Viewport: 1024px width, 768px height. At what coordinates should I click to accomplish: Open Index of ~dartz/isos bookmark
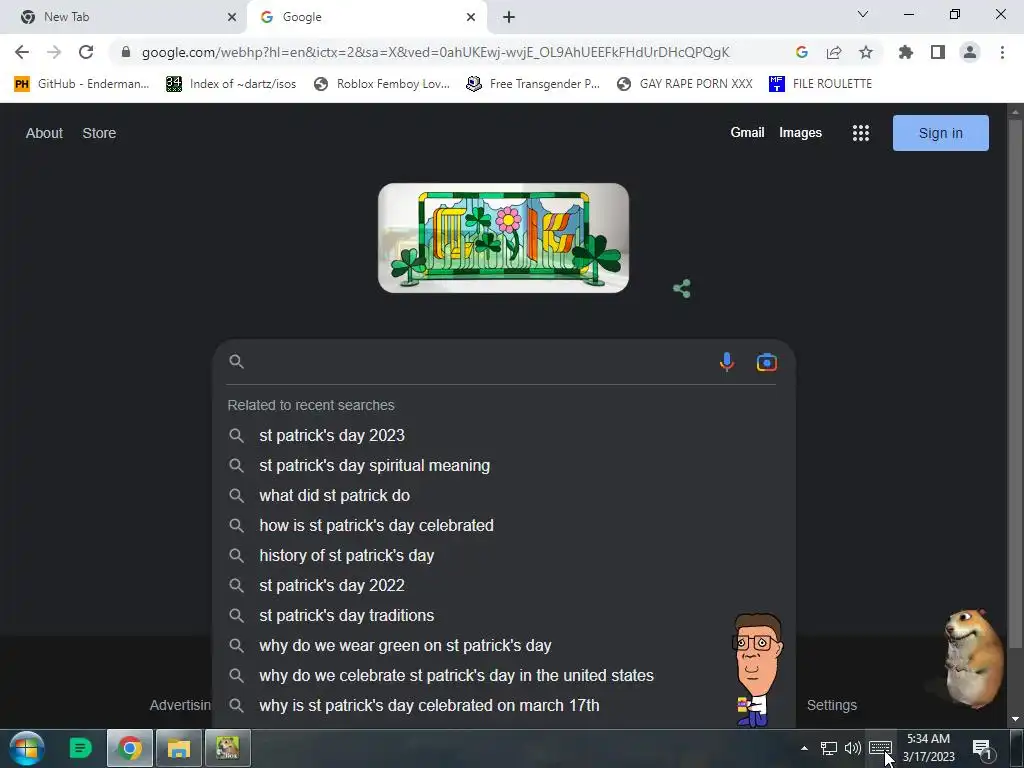tap(231, 84)
